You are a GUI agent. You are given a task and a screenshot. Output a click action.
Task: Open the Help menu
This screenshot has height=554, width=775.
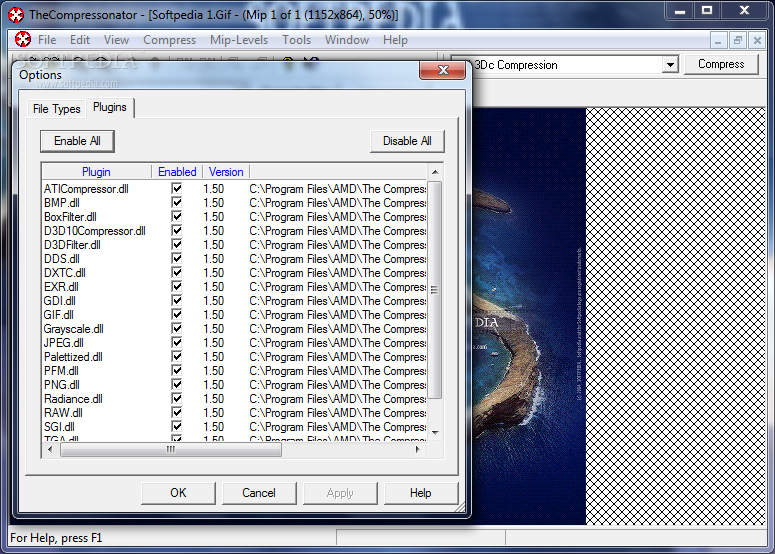pos(395,40)
